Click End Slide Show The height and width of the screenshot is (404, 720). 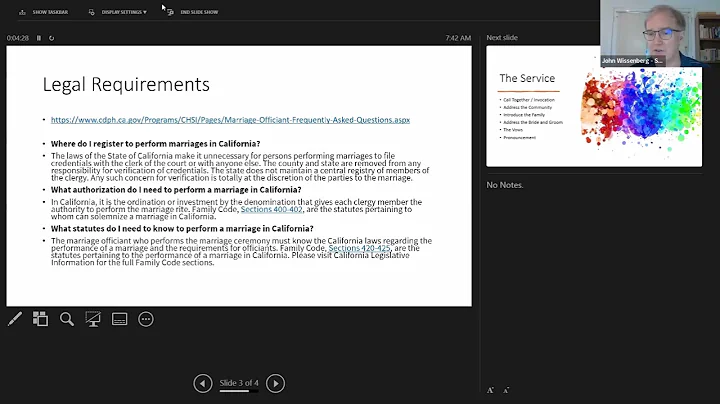click(x=193, y=12)
